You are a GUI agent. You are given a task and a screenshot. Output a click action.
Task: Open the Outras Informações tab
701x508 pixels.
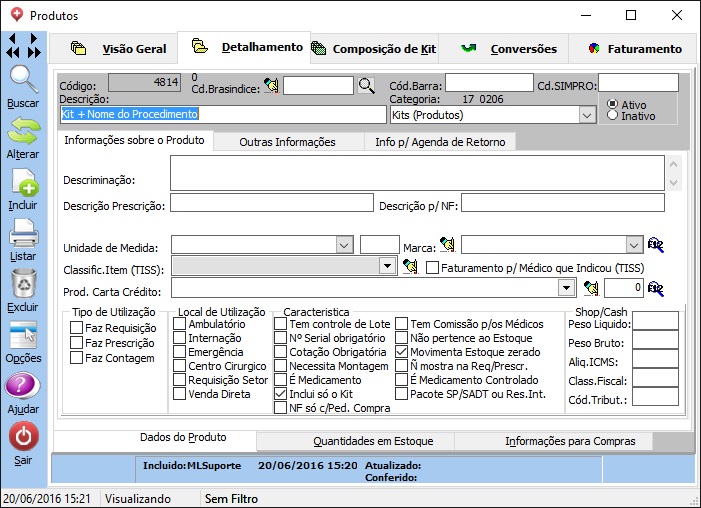[287, 142]
